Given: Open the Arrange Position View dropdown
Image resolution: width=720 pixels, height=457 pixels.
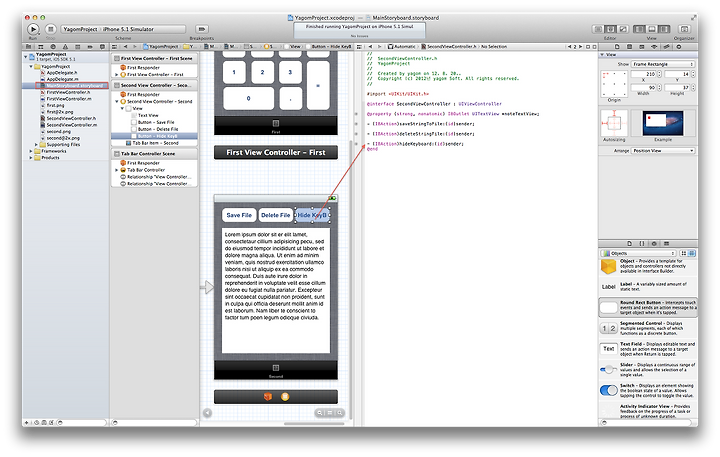Looking at the screenshot, I should point(663,151).
